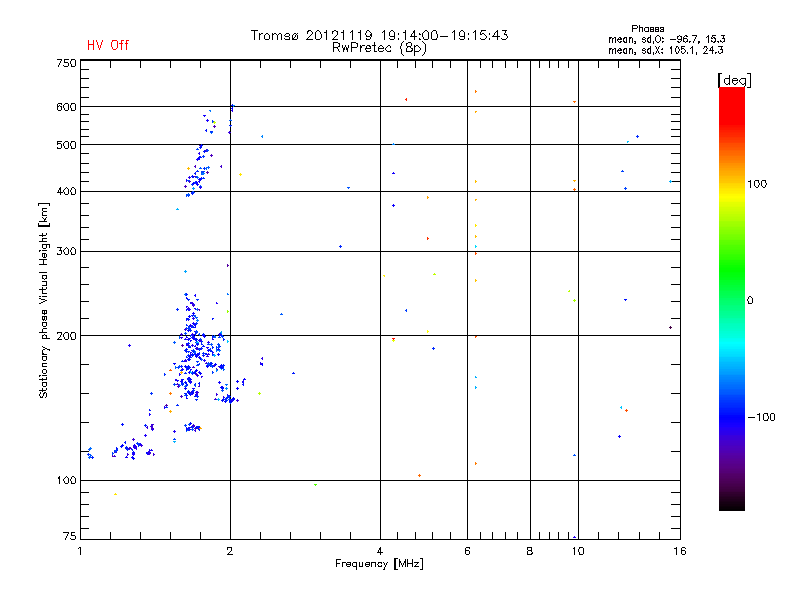Click the y-axis tick label "400"
Image resolution: width=800 pixels, height=600 pixels.
(66, 191)
